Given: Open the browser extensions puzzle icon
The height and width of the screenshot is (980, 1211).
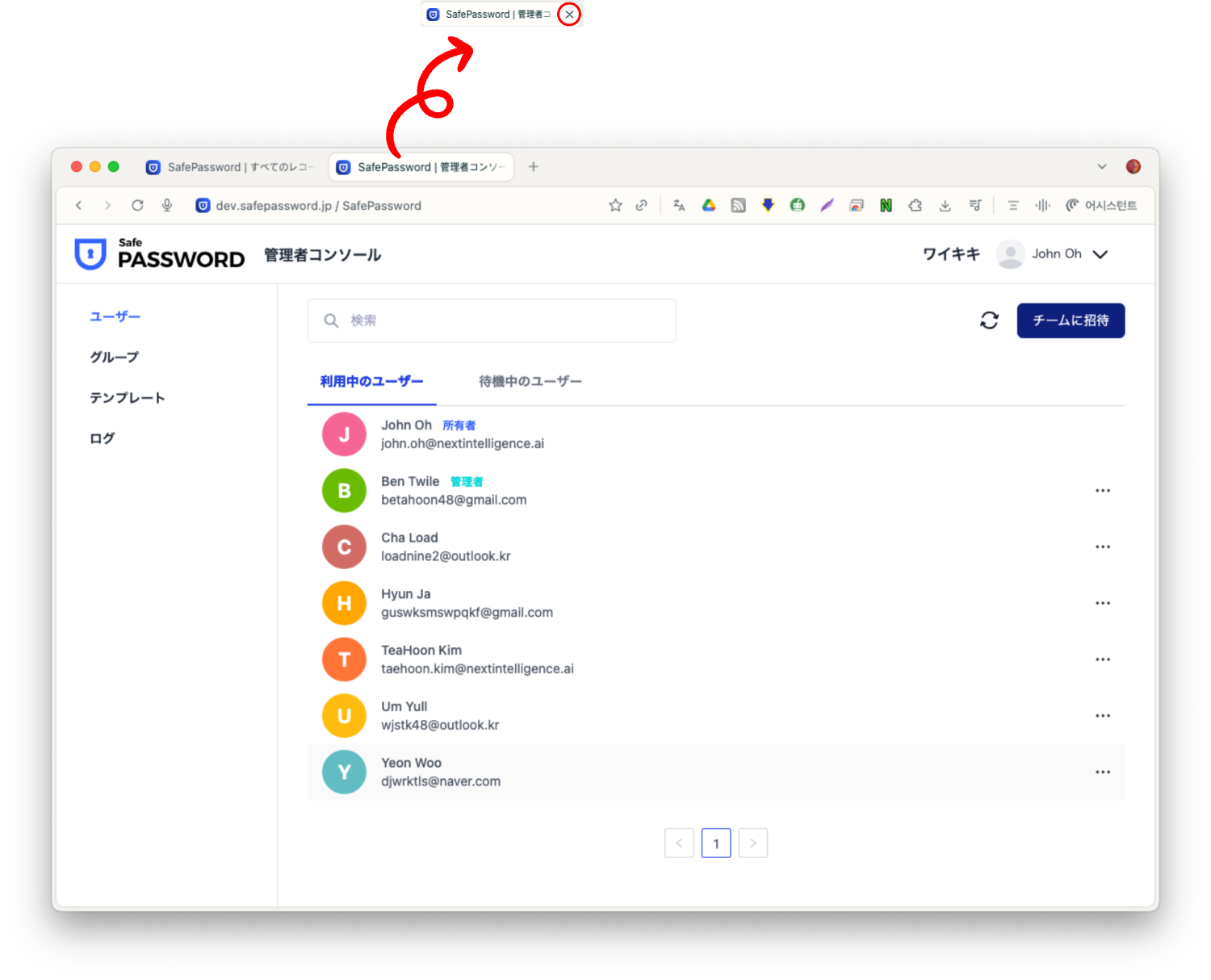Looking at the screenshot, I should point(915,206).
